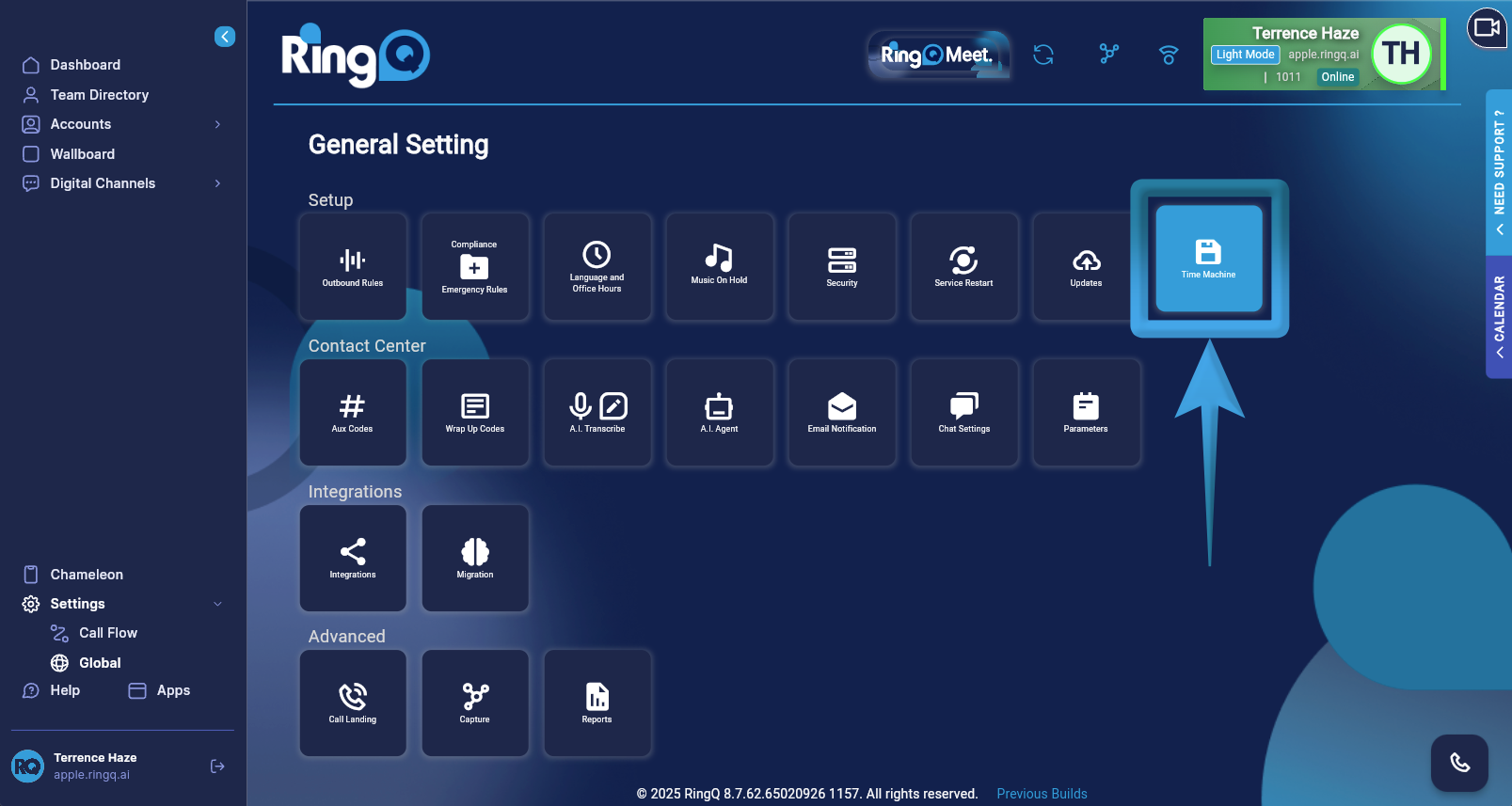Expand the Calendar side panel
Viewport: 1512px width, 806px height.
tap(1499, 317)
